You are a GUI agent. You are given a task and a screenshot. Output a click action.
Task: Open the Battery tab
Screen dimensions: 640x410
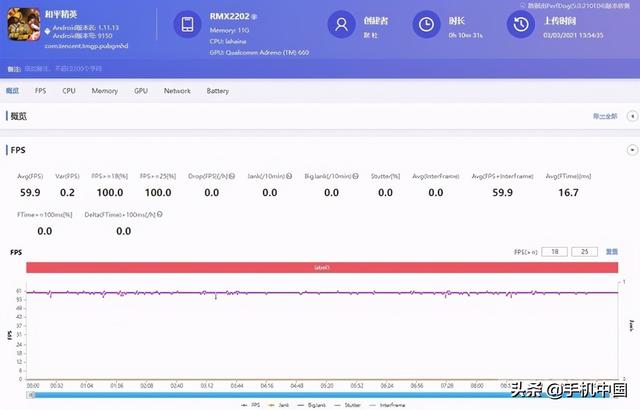[x=218, y=91]
